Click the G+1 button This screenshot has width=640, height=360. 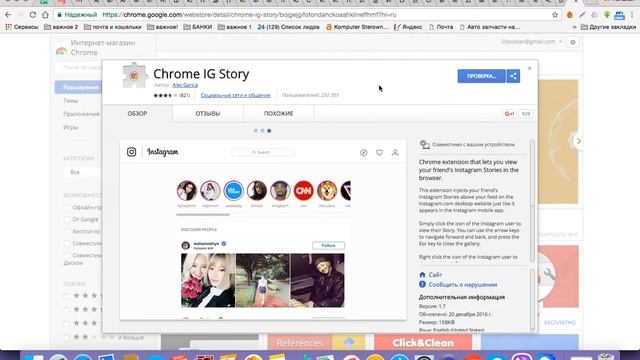click(509, 114)
